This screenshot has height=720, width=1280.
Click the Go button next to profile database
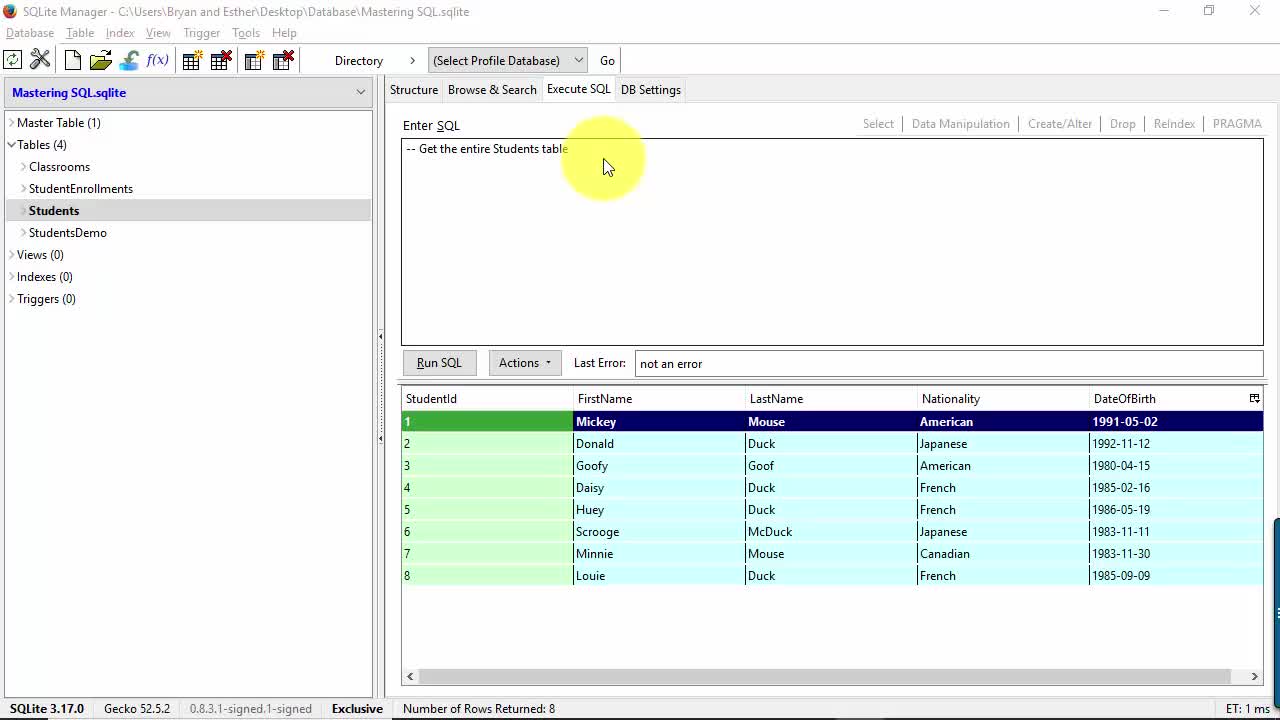607,60
